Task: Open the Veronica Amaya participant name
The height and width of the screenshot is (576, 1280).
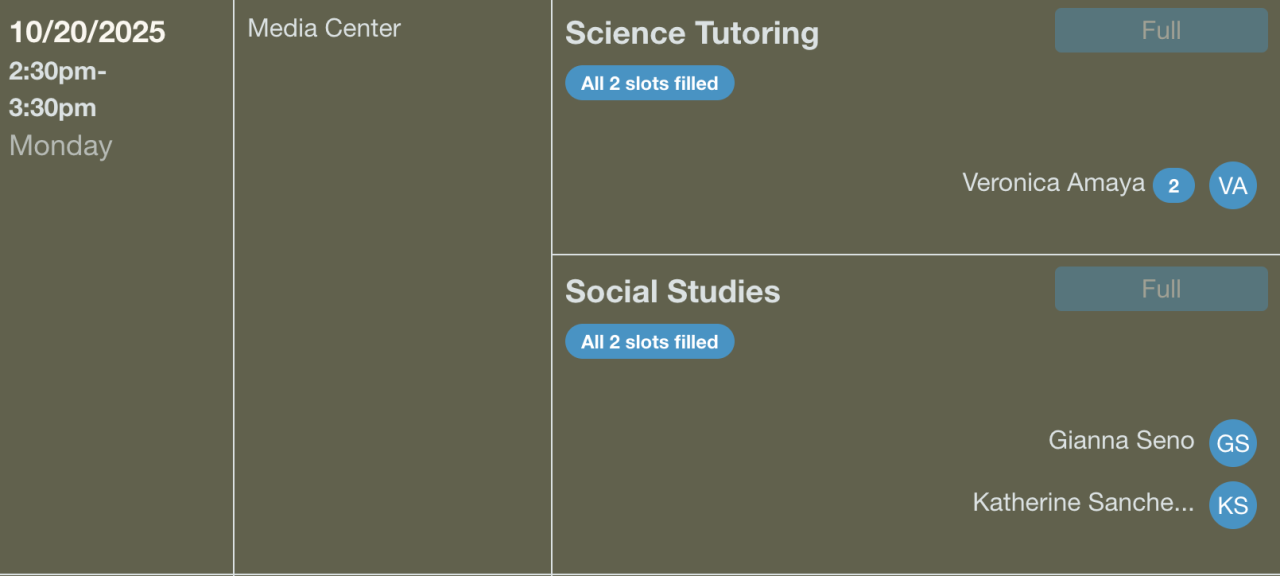Action: point(1053,183)
